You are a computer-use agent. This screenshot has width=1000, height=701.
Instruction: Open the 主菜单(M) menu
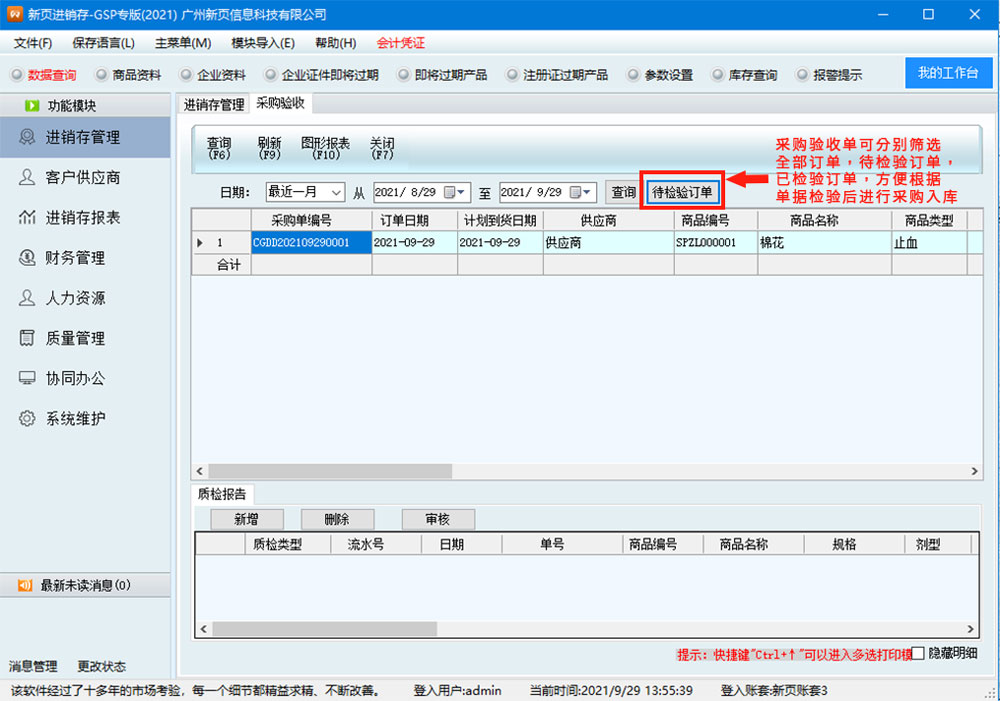183,43
